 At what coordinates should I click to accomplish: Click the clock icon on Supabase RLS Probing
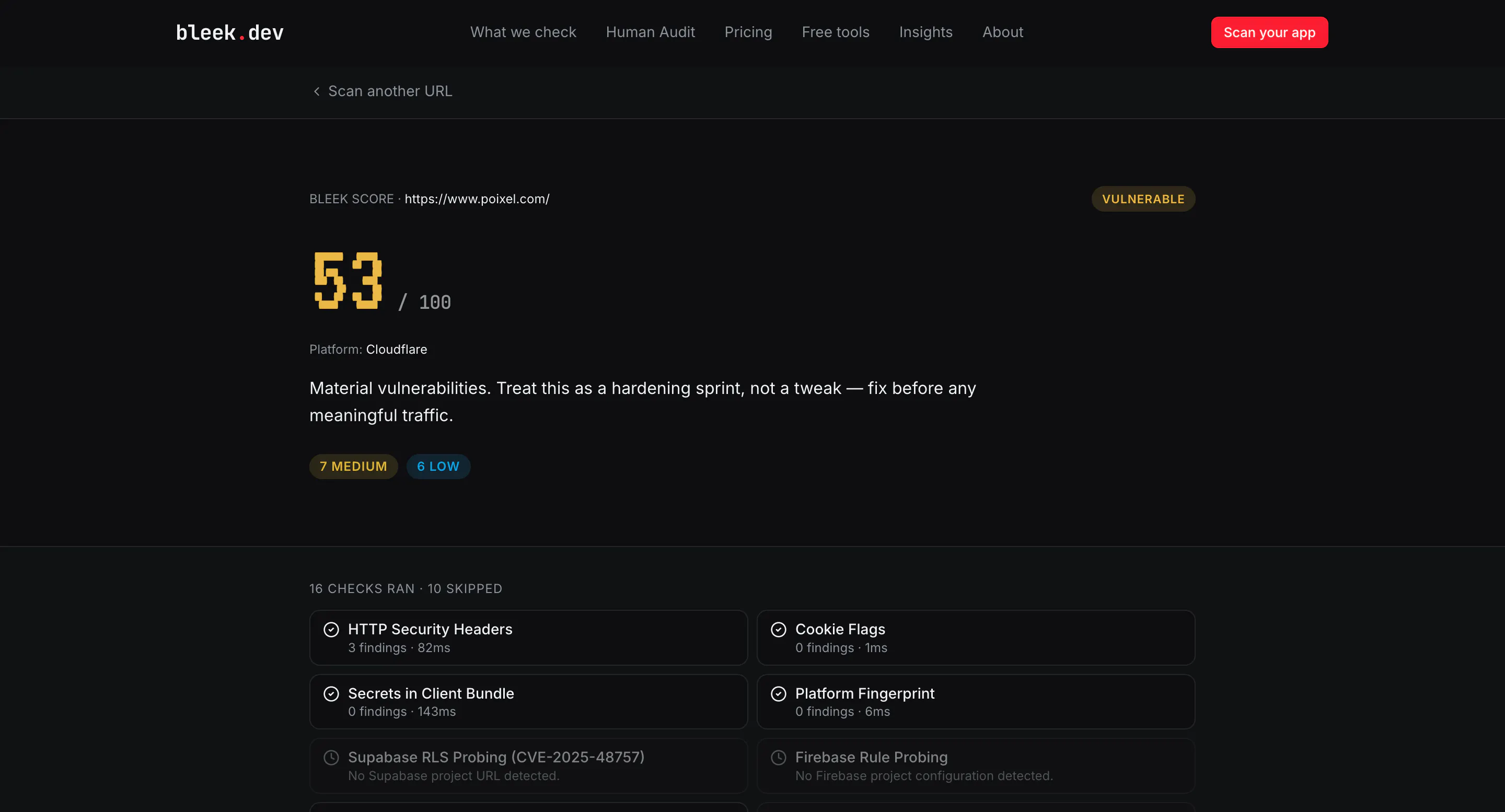tap(331, 757)
